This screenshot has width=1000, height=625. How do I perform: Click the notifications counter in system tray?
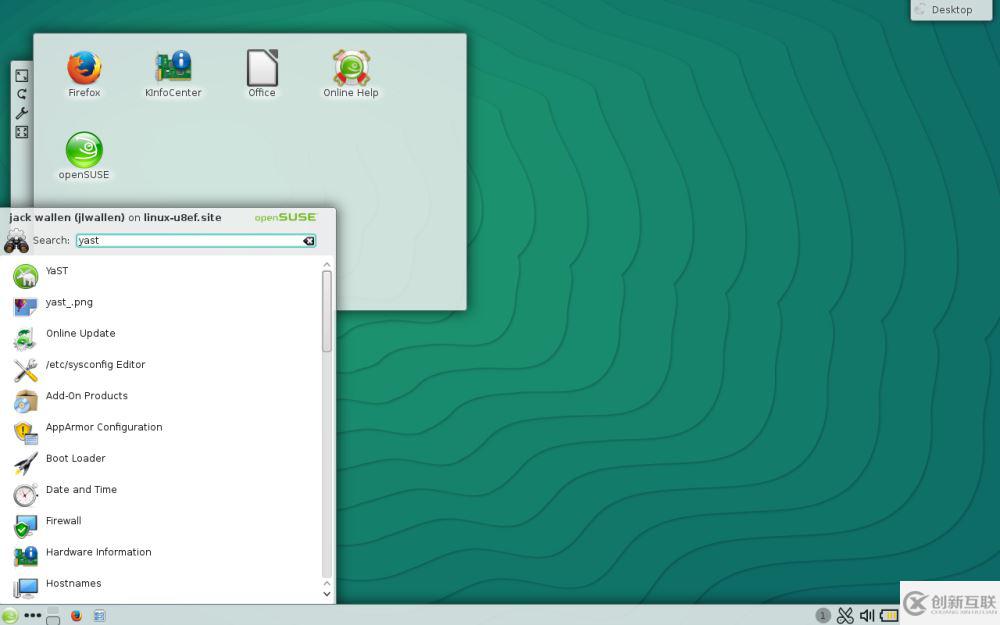pyautogui.click(x=823, y=616)
